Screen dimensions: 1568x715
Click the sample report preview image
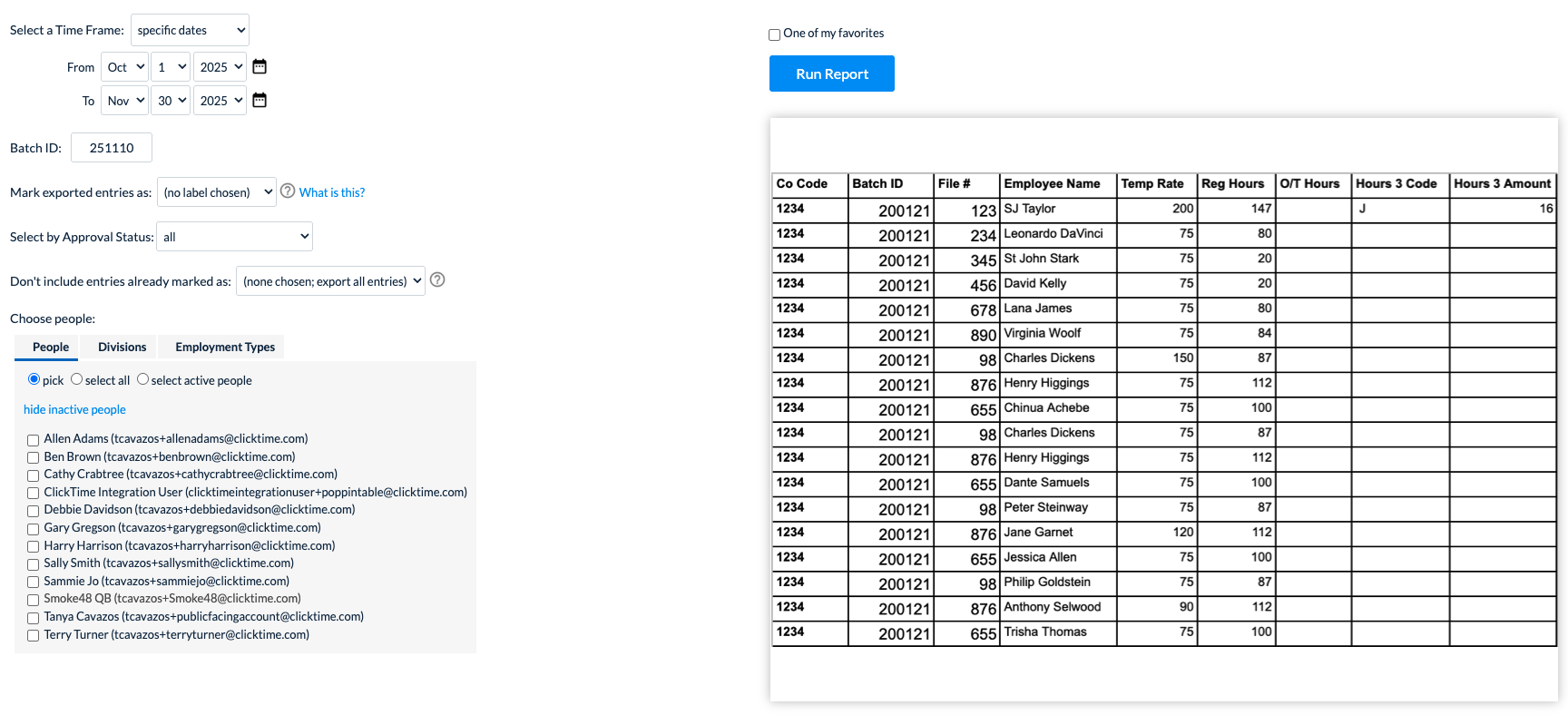pyautogui.click(x=1164, y=409)
